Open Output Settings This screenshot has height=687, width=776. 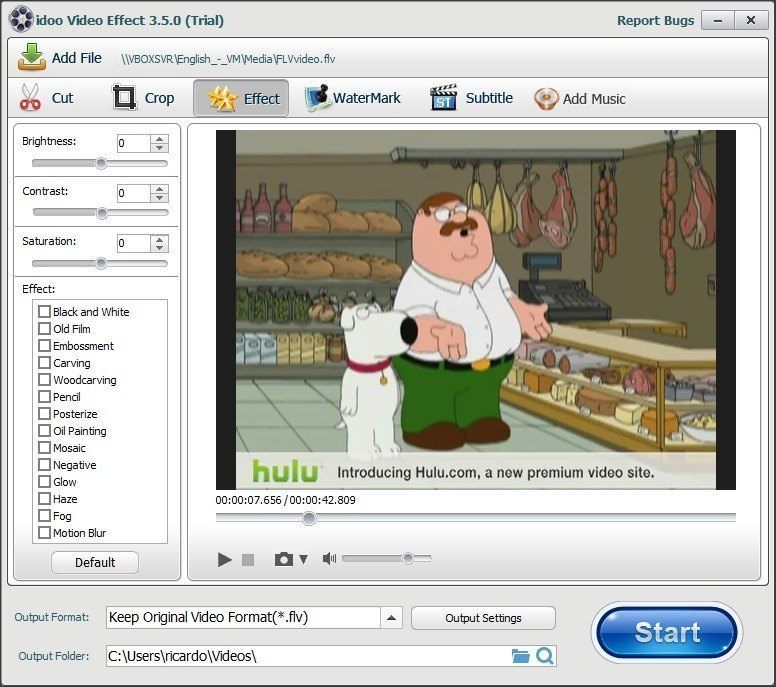(x=483, y=618)
